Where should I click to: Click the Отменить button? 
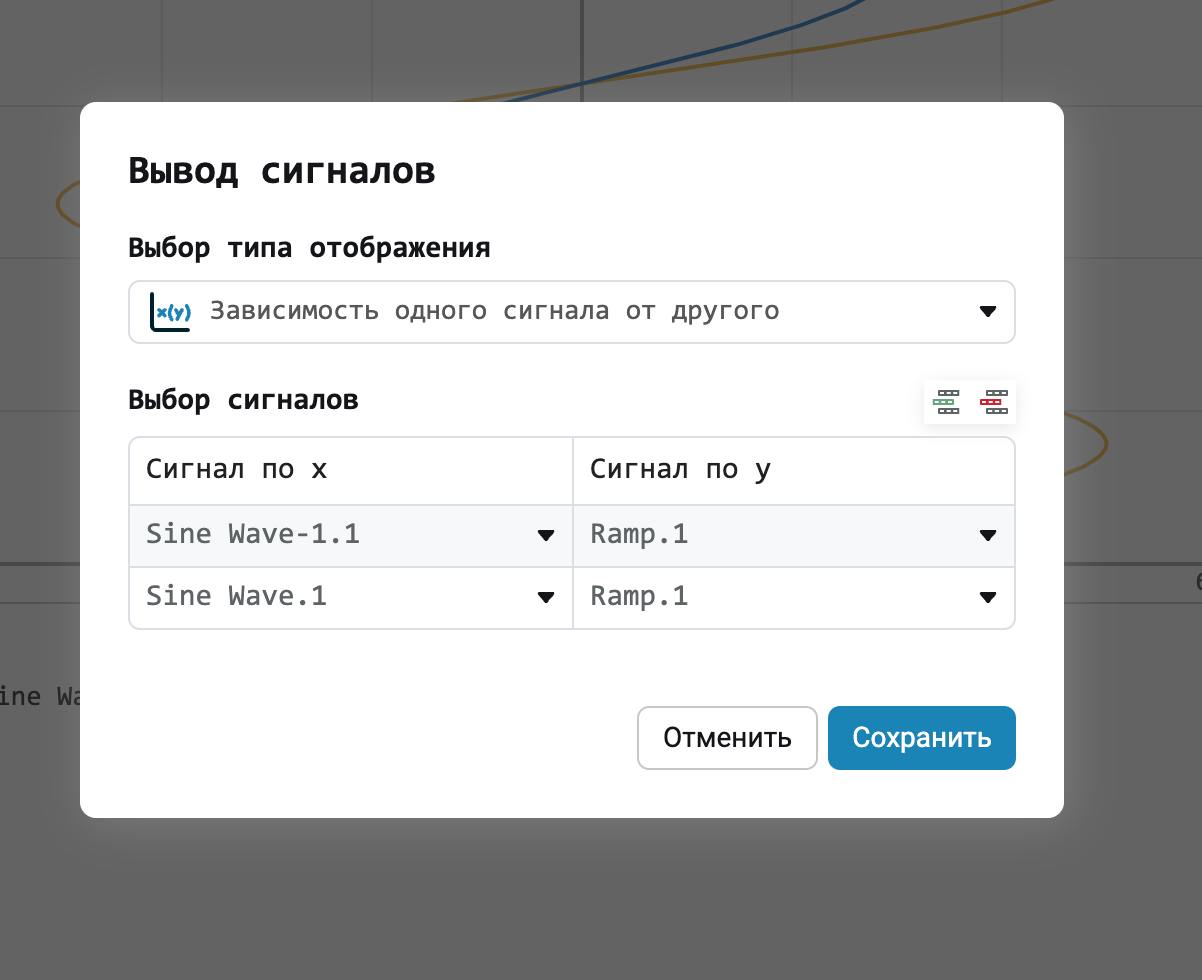pos(727,738)
